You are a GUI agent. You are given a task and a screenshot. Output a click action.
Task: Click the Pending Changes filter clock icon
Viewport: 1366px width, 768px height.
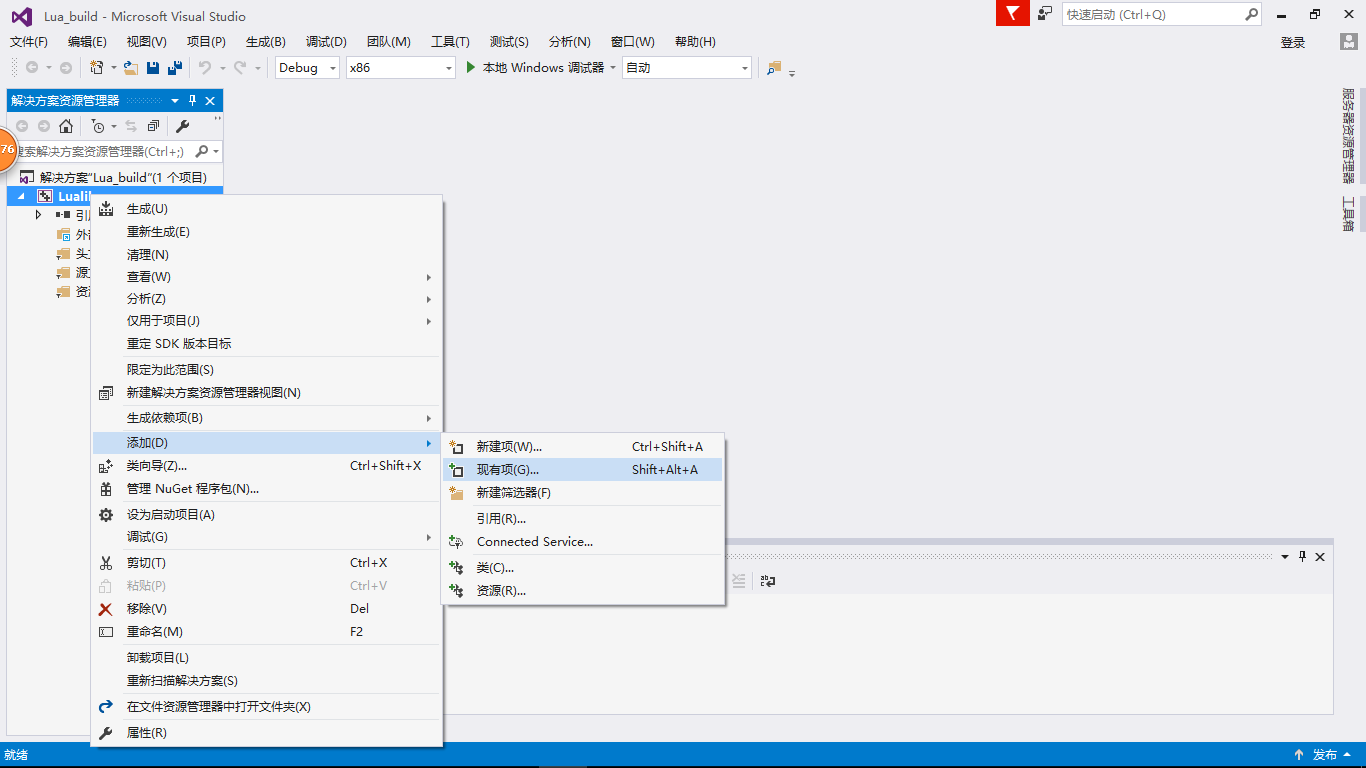tap(98, 126)
